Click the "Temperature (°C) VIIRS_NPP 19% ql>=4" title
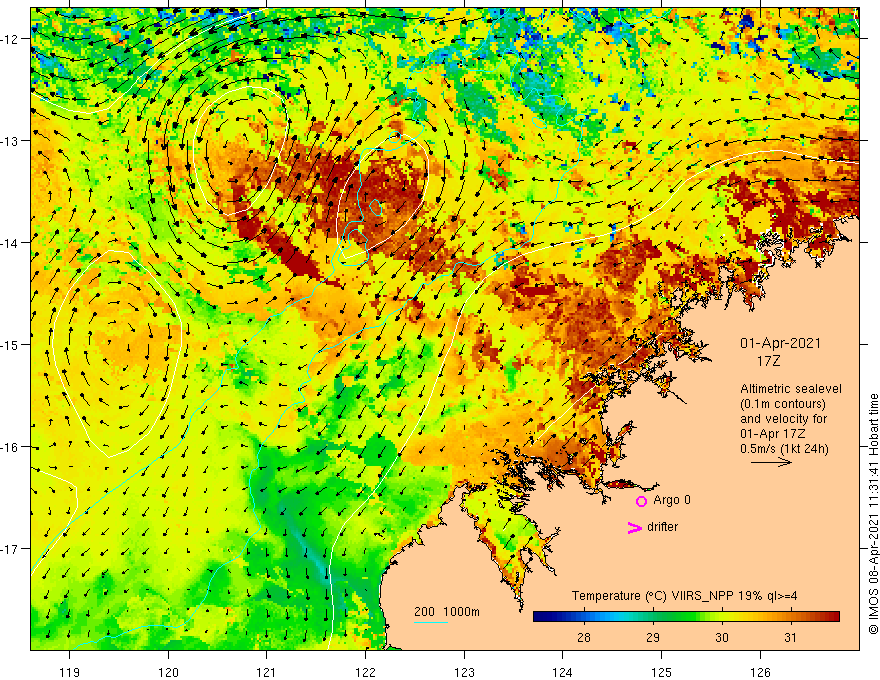 (684, 595)
